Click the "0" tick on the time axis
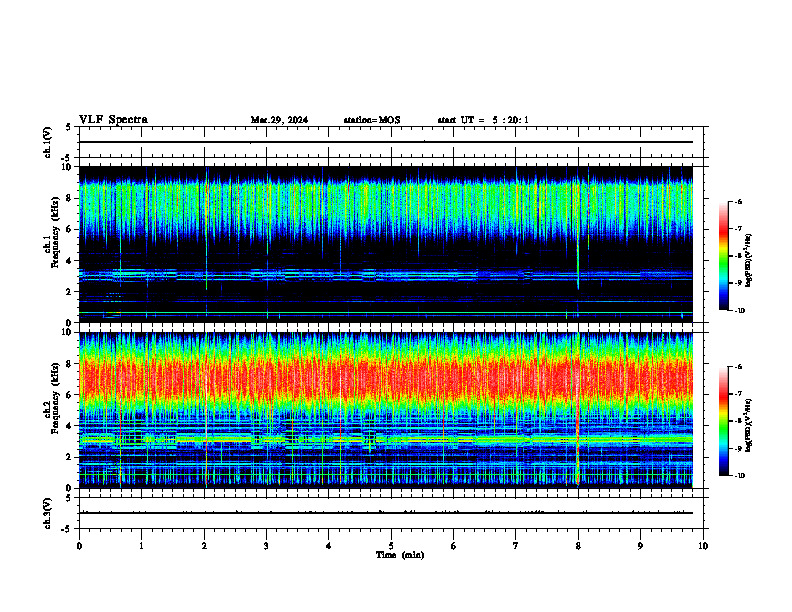The height and width of the screenshot is (612, 792). [x=79, y=546]
